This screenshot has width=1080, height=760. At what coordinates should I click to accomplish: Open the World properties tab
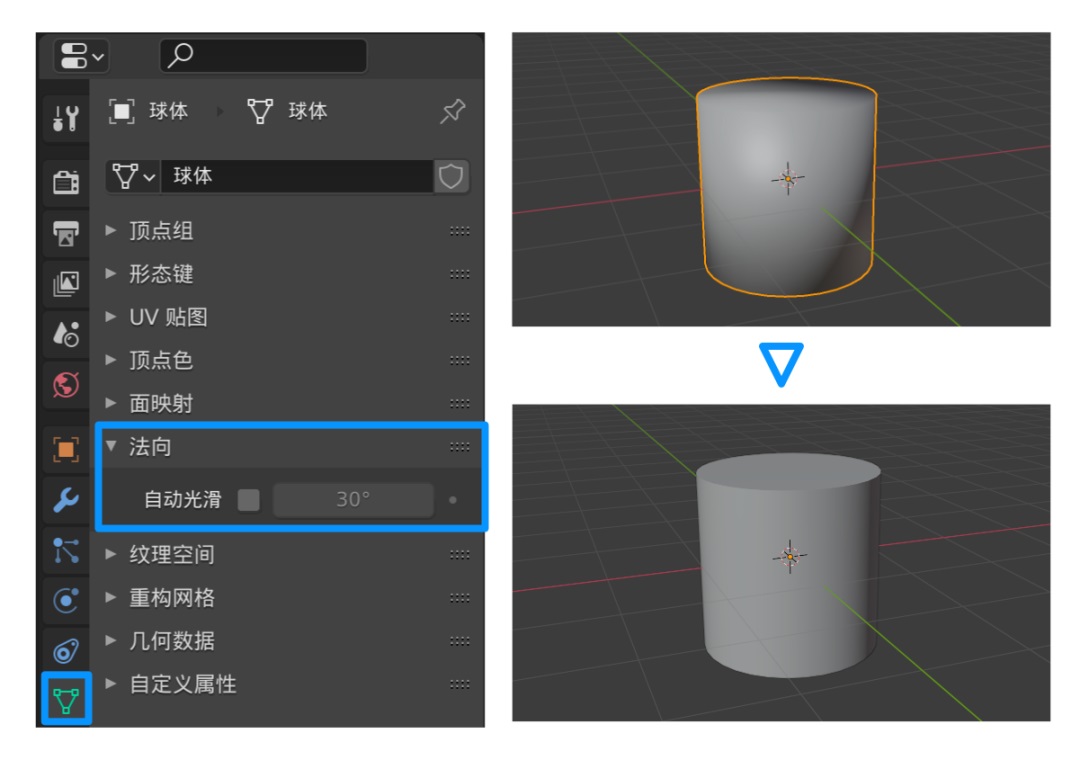(66, 385)
